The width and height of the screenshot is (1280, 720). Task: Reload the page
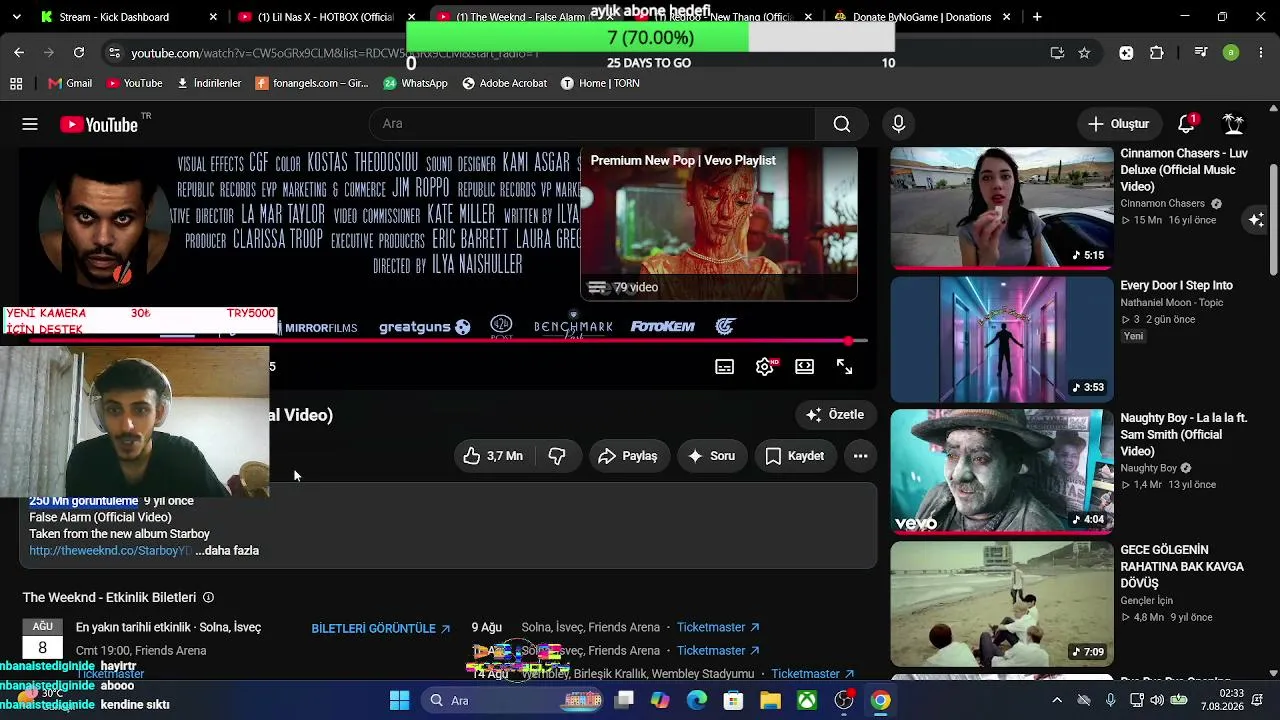click(79, 53)
